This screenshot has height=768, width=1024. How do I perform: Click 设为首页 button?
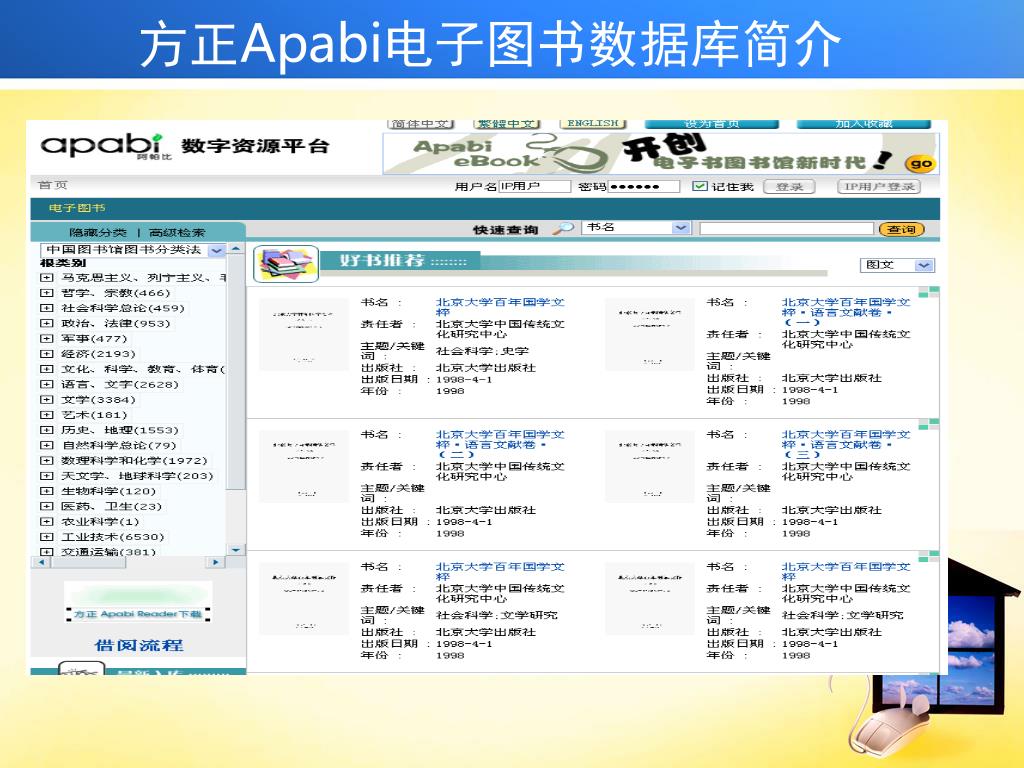click(712, 123)
